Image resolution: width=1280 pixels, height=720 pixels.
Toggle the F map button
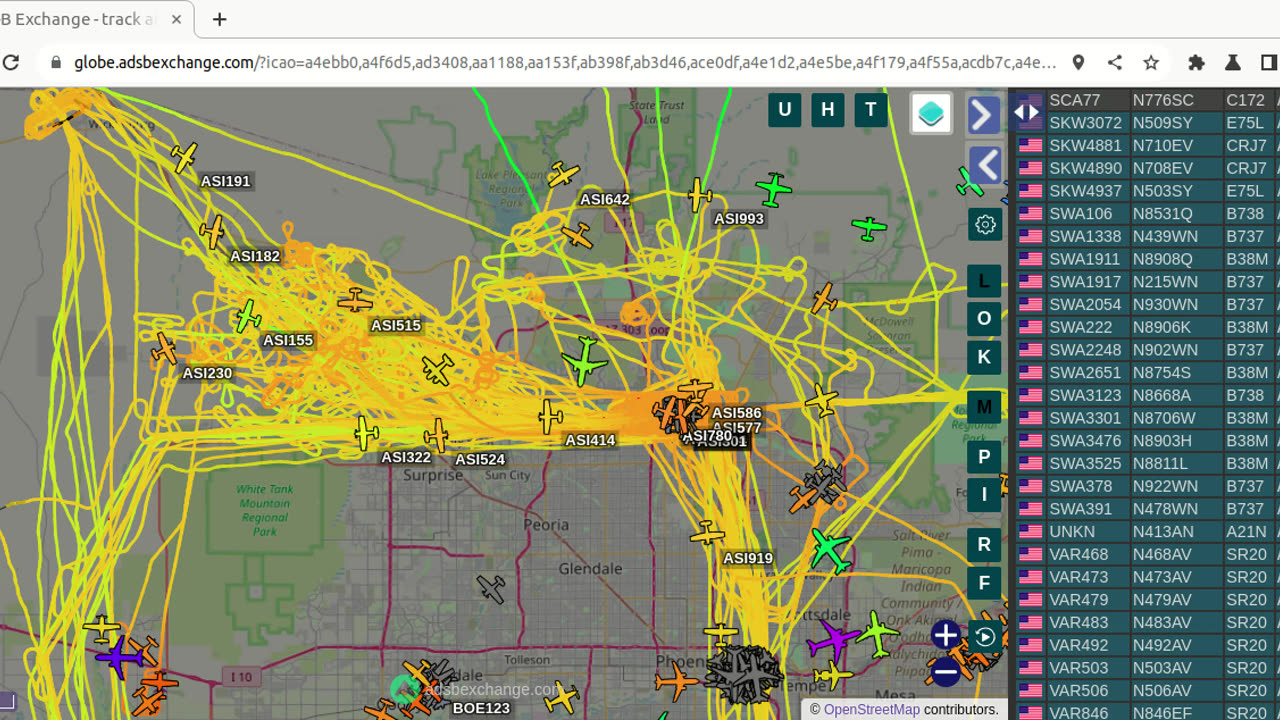[x=984, y=583]
